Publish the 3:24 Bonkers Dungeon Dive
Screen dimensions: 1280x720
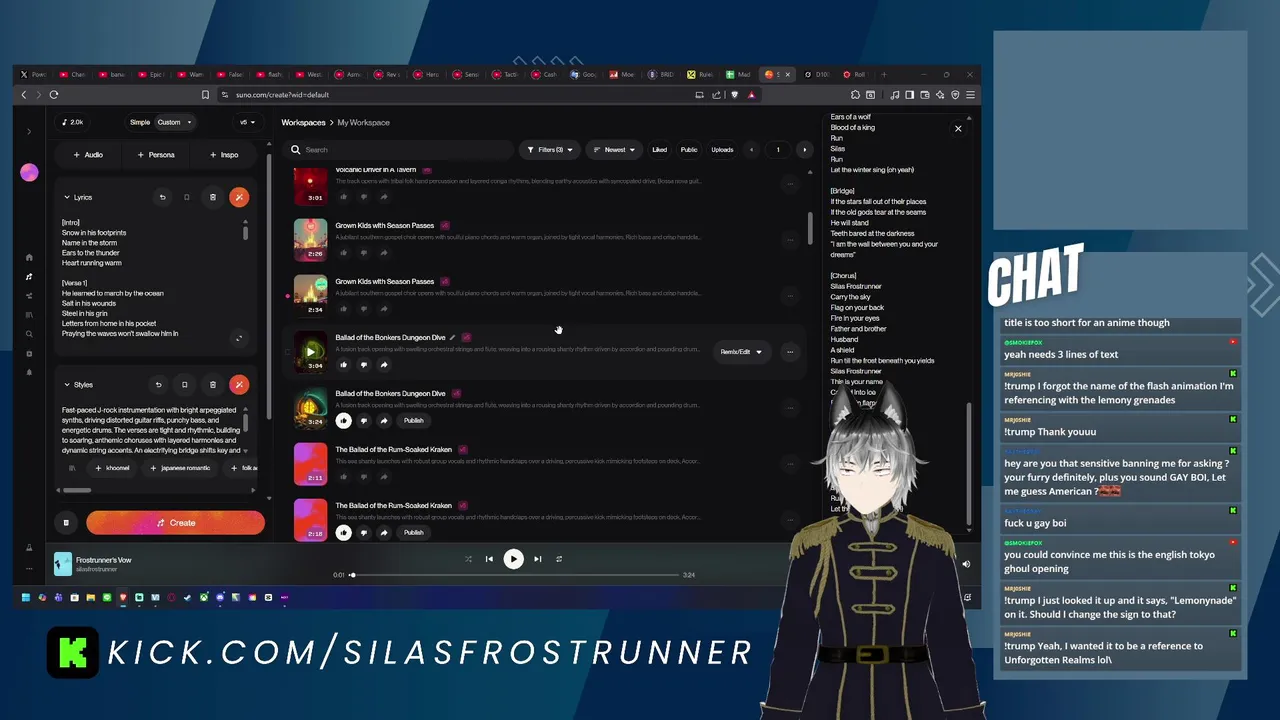pos(413,420)
